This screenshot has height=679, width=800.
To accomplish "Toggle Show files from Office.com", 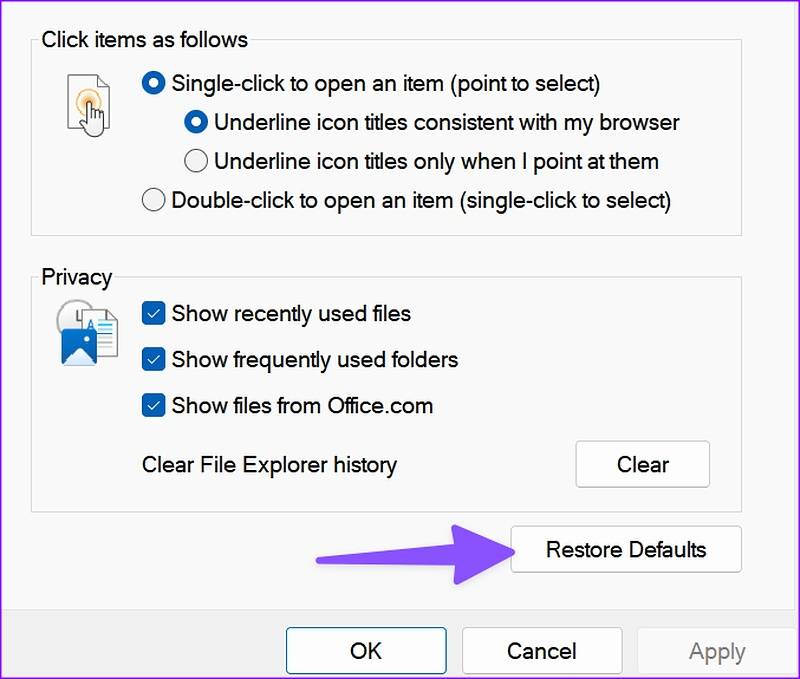I will (x=153, y=406).
